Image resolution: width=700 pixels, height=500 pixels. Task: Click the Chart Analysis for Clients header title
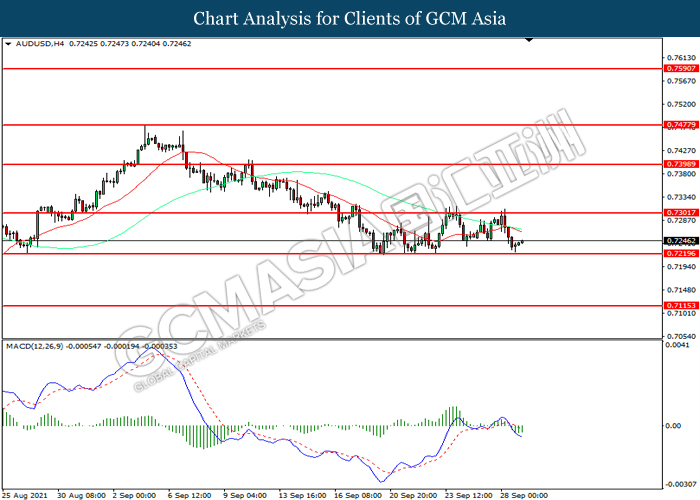(350, 19)
